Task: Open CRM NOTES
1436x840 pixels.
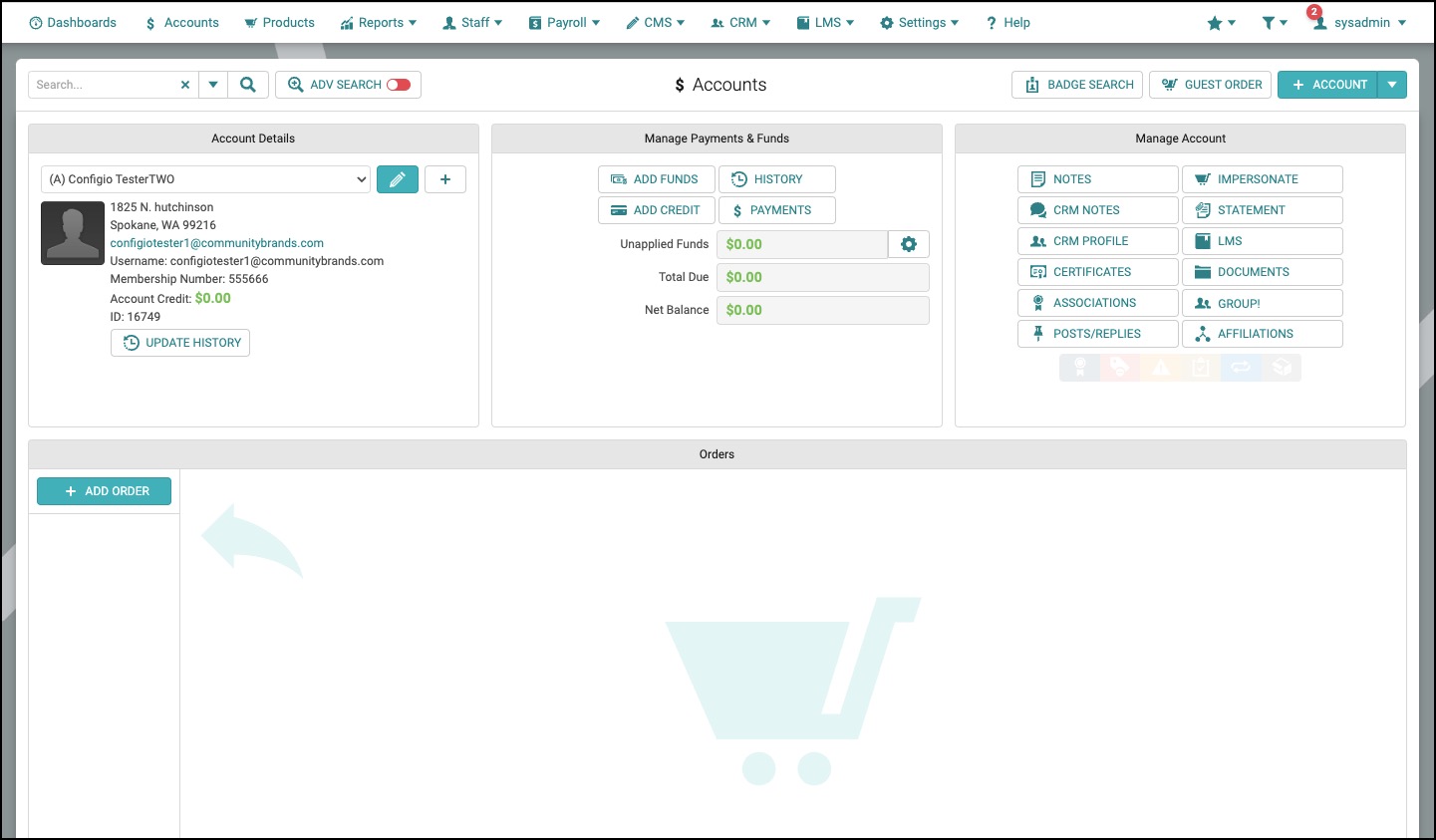Action: 1098,210
